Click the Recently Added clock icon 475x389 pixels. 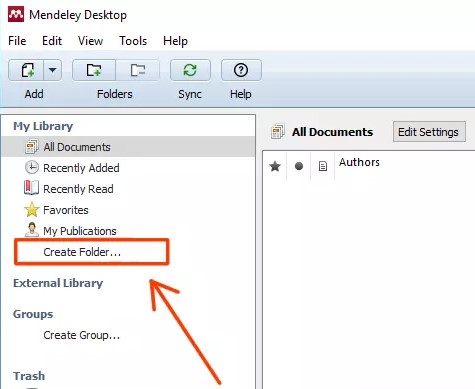[32, 168]
